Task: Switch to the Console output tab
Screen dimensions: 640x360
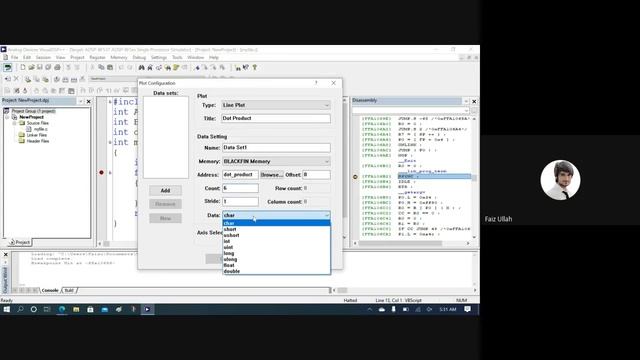Action: click(x=50, y=290)
